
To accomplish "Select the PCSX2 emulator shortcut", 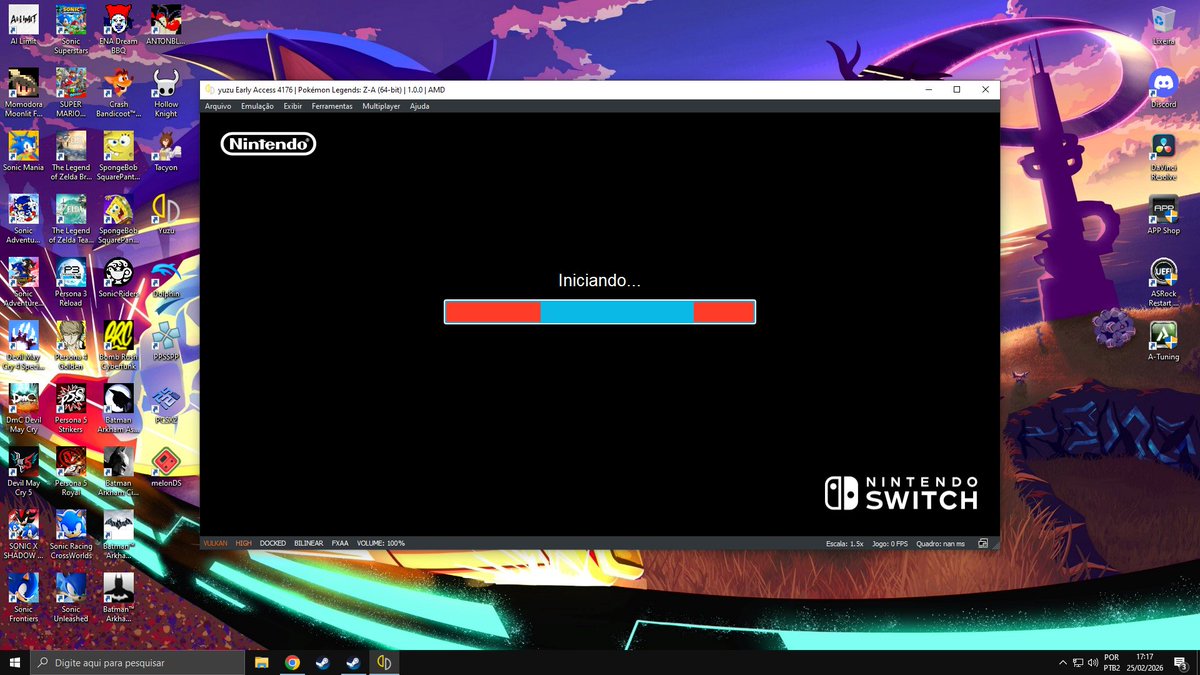I will point(166,404).
